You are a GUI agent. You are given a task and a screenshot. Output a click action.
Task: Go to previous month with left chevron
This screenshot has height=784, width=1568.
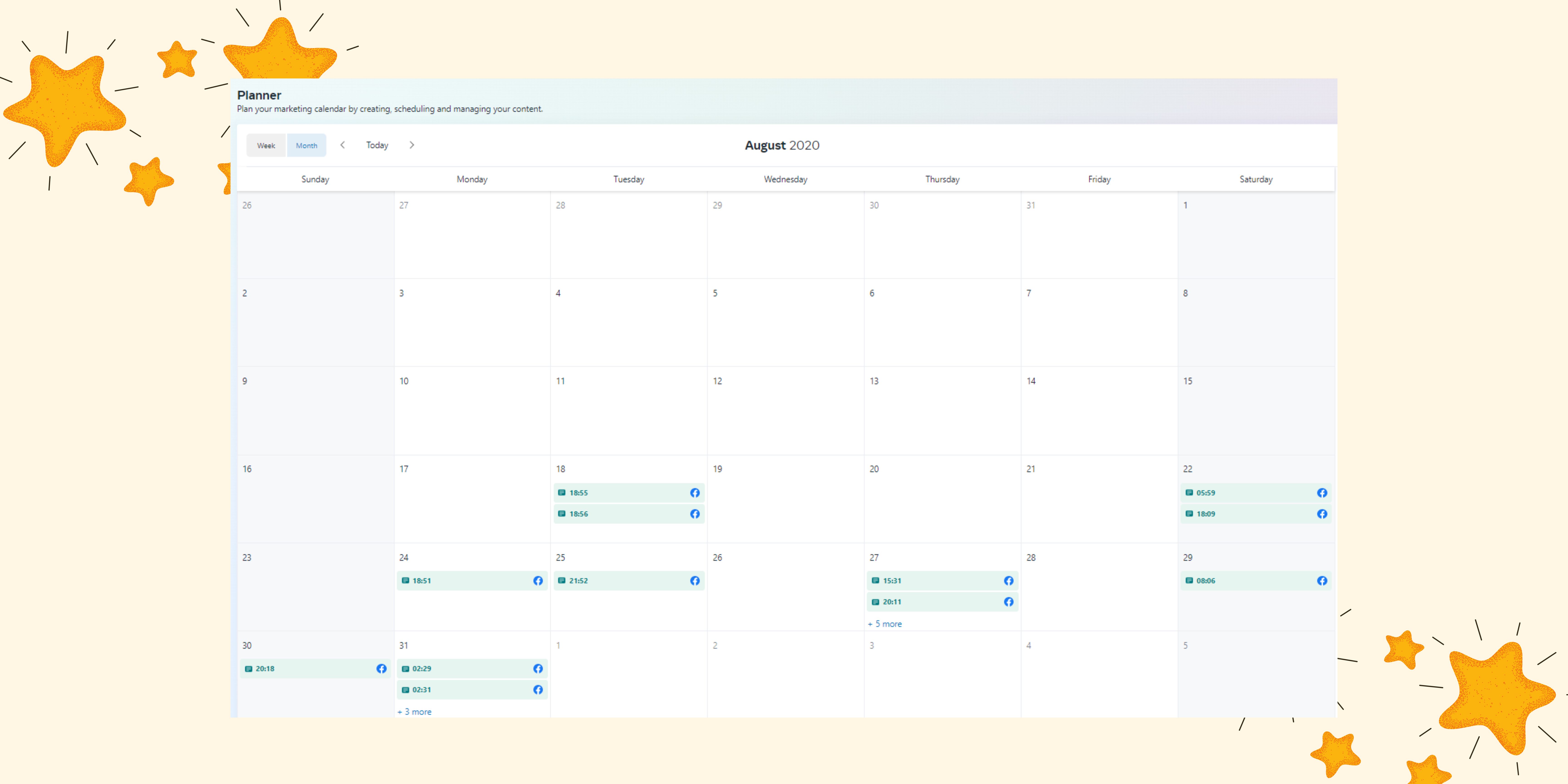(343, 145)
